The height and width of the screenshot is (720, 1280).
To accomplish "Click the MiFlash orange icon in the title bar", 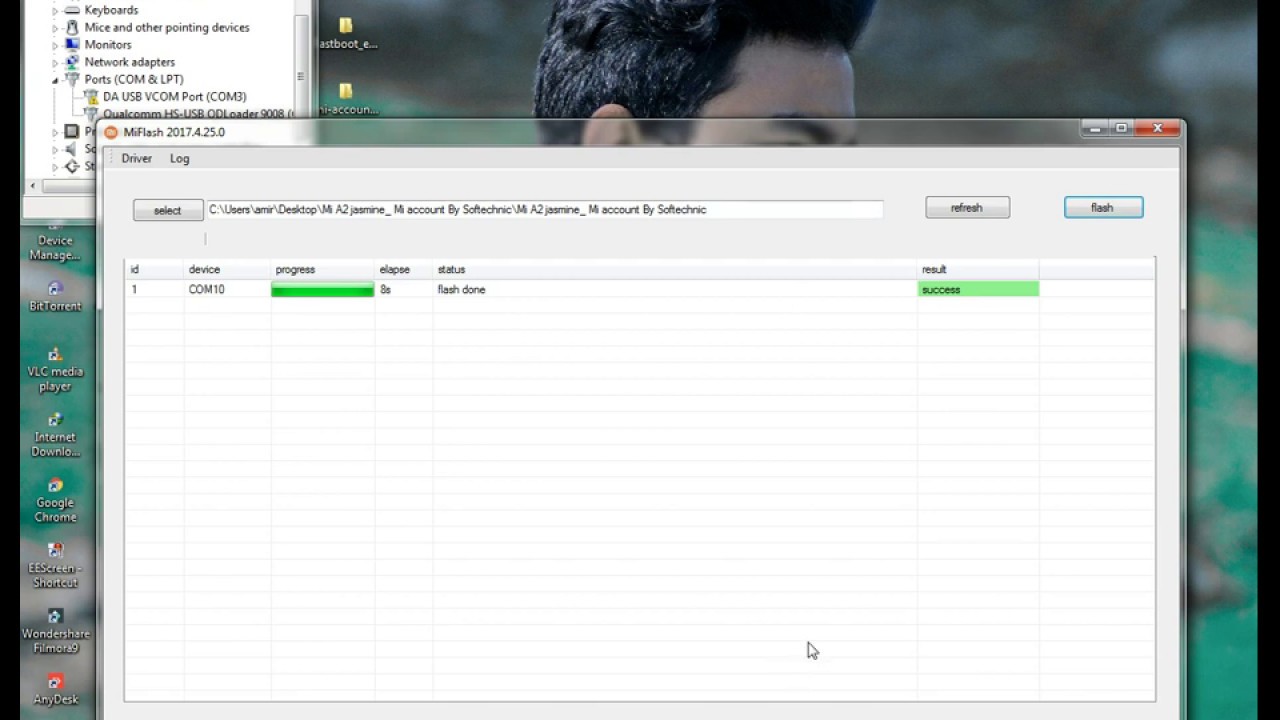I will coord(112,132).
